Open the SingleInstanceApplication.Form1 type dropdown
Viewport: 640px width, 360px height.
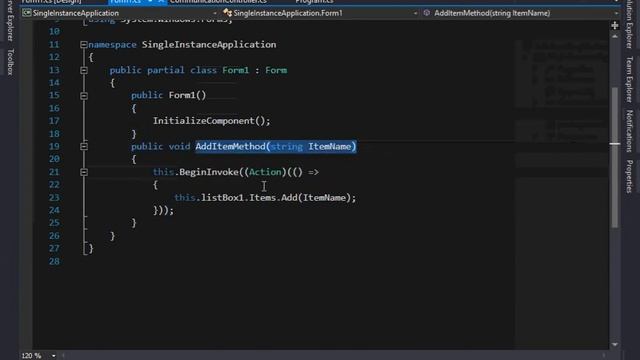click(x=415, y=13)
